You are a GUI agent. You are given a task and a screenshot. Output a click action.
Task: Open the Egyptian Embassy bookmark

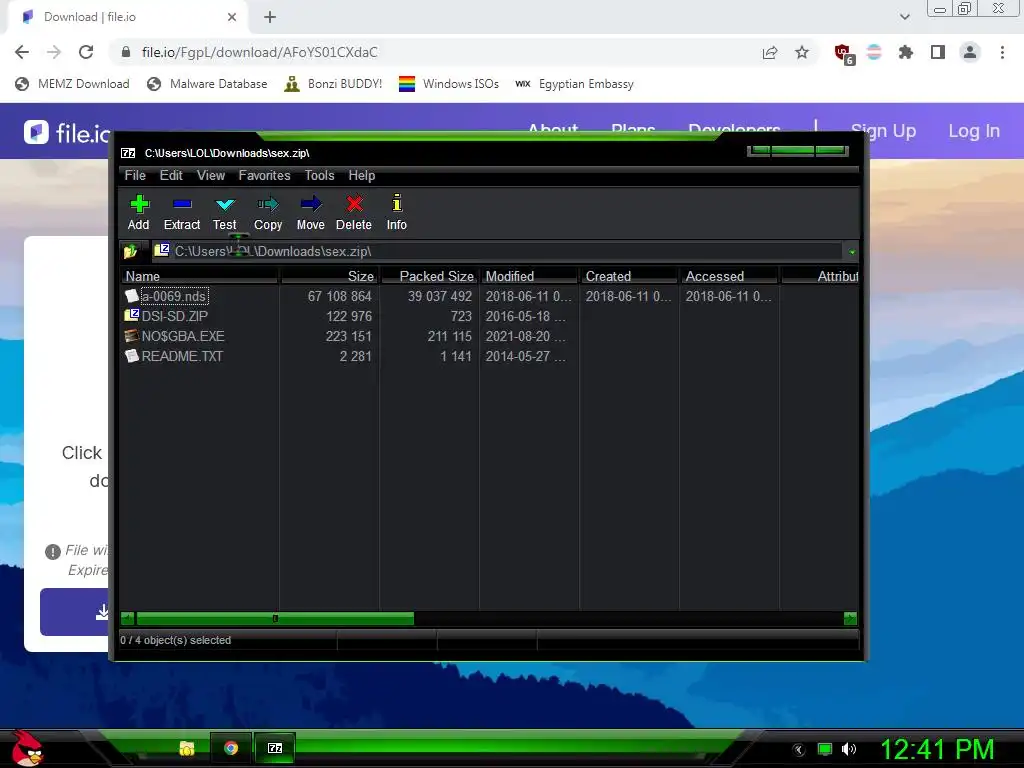[x=575, y=84]
